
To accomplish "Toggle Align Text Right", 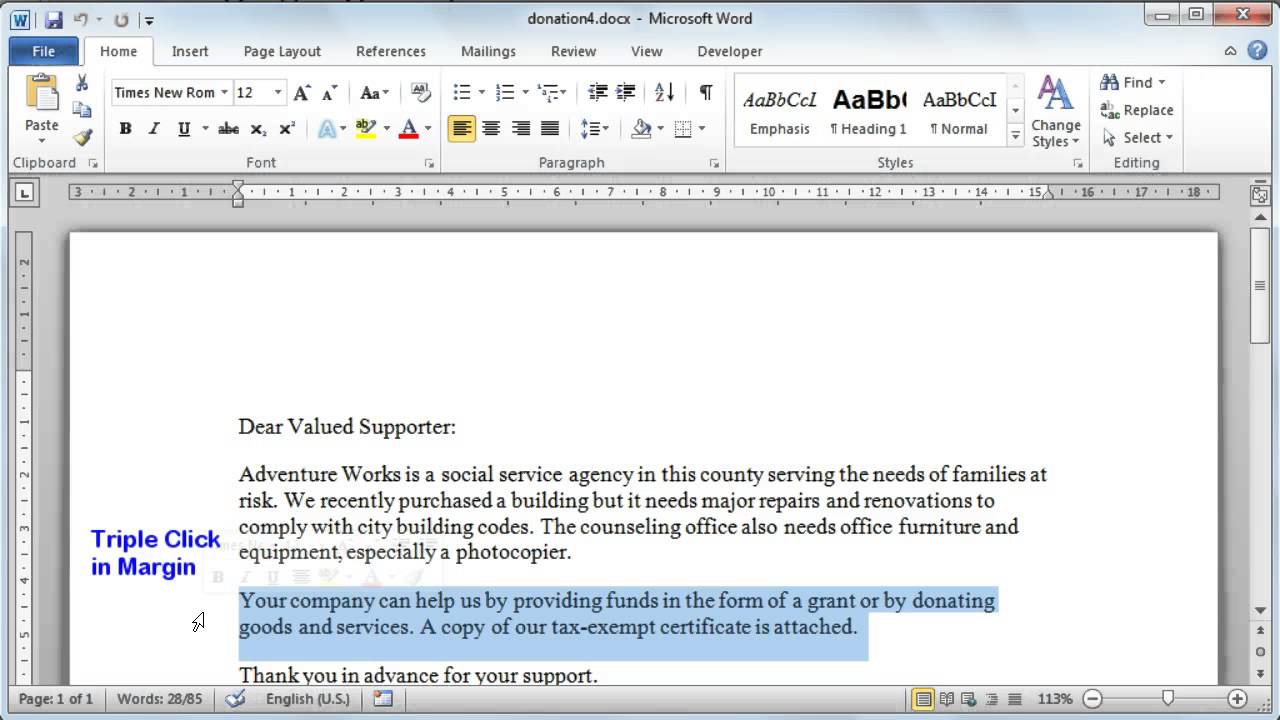I will pos(521,128).
